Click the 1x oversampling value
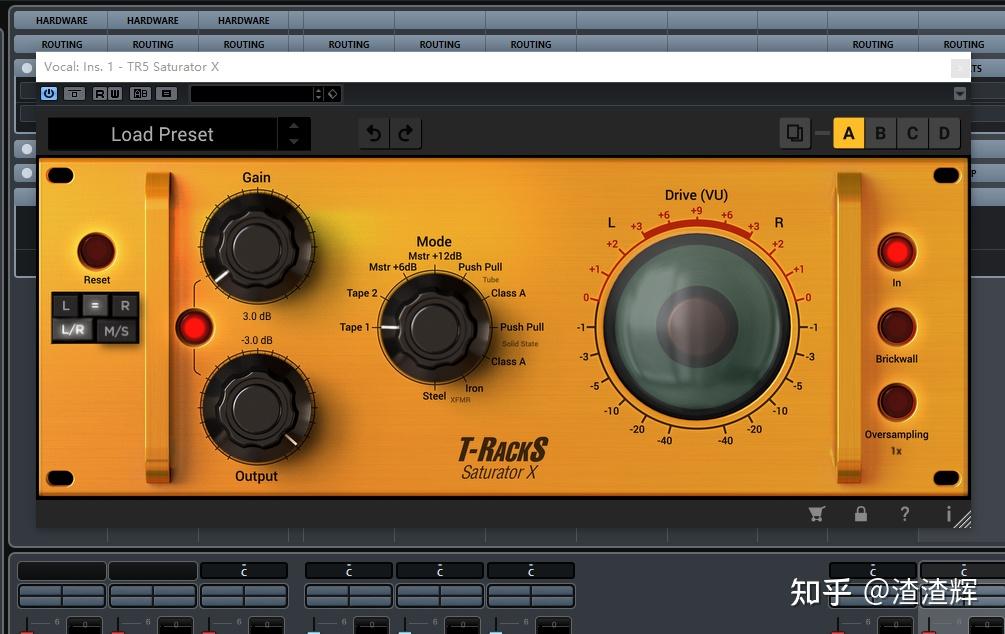The image size is (1005, 634). click(x=896, y=451)
